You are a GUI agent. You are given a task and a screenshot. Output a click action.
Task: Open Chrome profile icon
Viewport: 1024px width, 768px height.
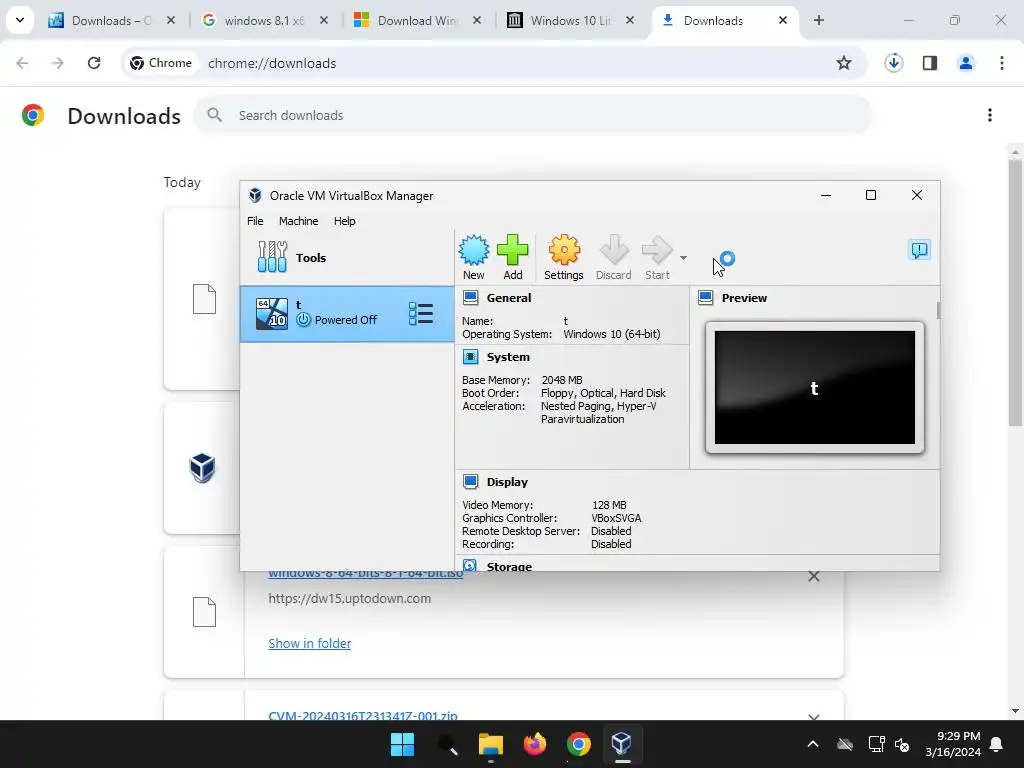point(966,63)
